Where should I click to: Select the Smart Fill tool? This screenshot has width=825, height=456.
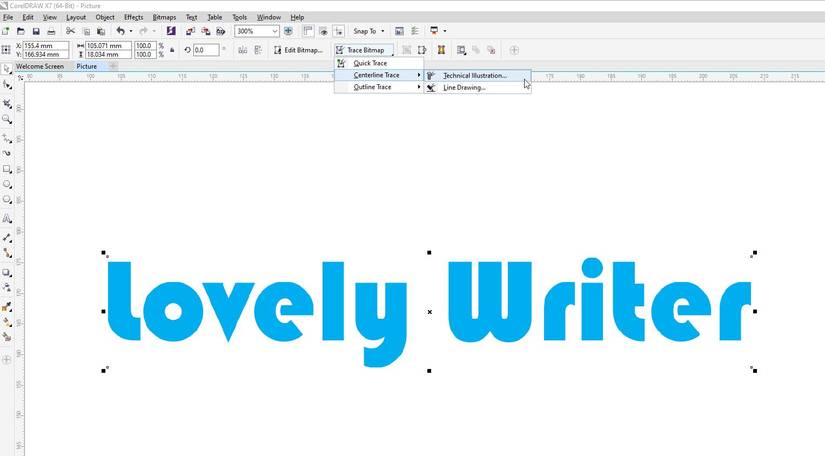(7, 337)
